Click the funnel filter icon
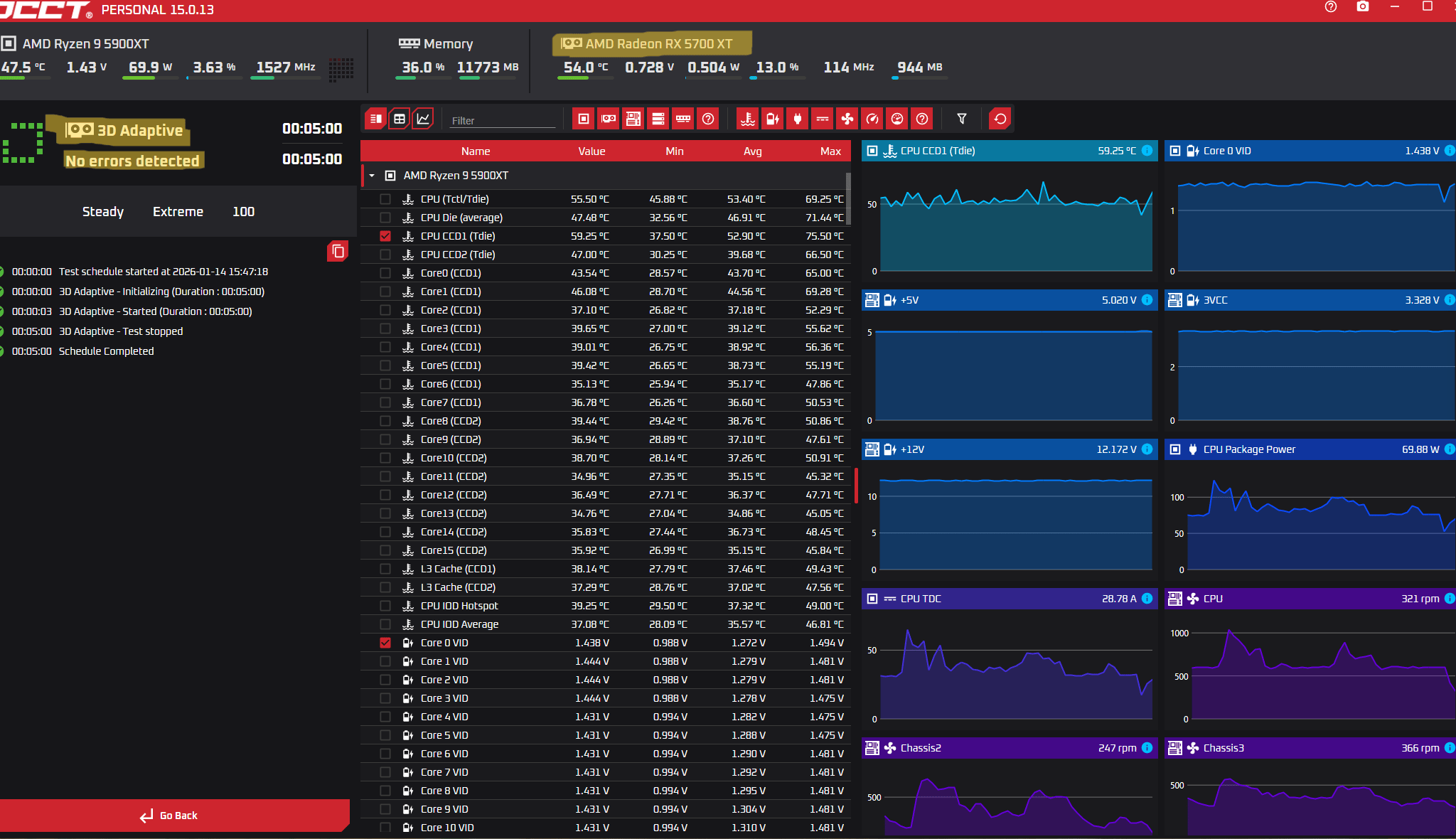This screenshot has width=1456, height=839. click(962, 119)
